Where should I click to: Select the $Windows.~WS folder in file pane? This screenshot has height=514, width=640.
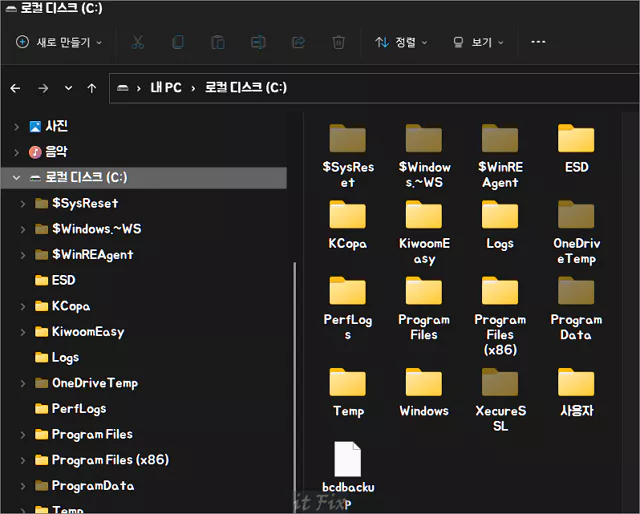(x=424, y=139)
